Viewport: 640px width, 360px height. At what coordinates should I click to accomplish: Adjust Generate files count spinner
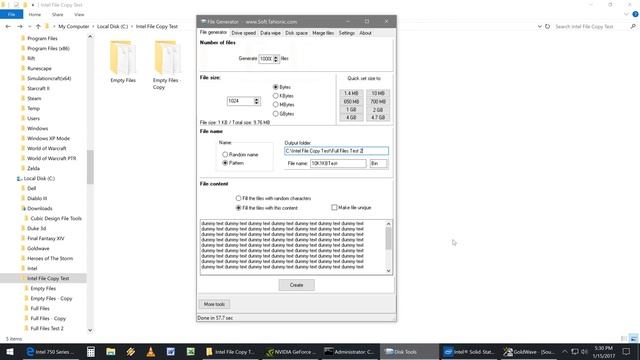pyautogui.click(x=276, y=59)
